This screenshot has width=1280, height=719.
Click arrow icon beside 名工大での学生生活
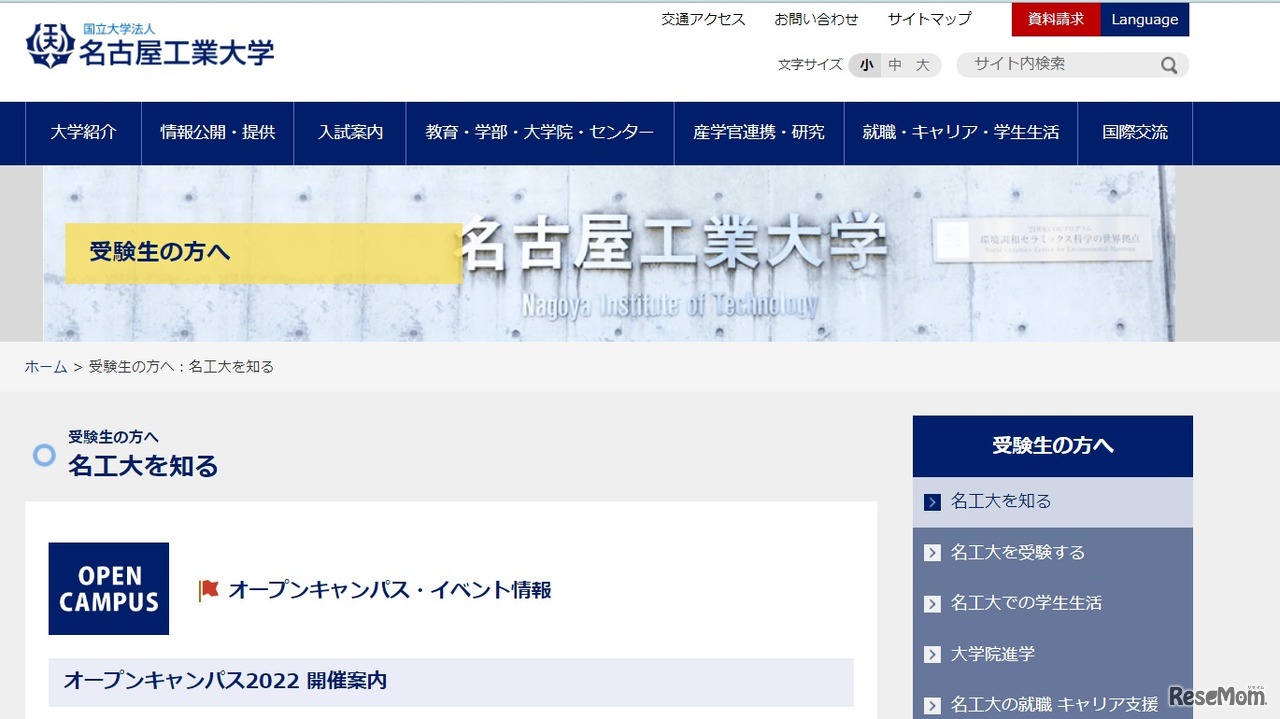pyautogui.click(x=933, y=604)
